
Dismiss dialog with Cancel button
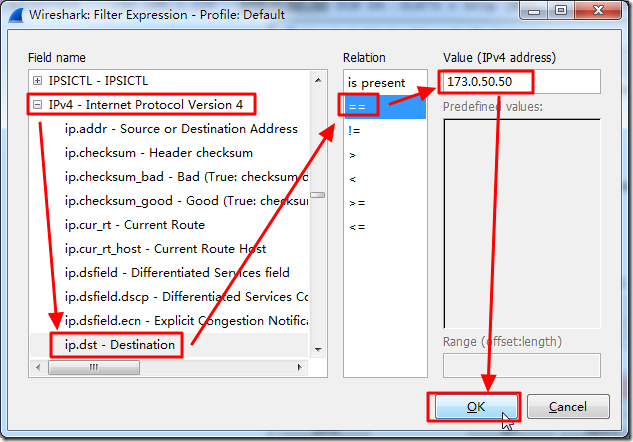[568, 406]
